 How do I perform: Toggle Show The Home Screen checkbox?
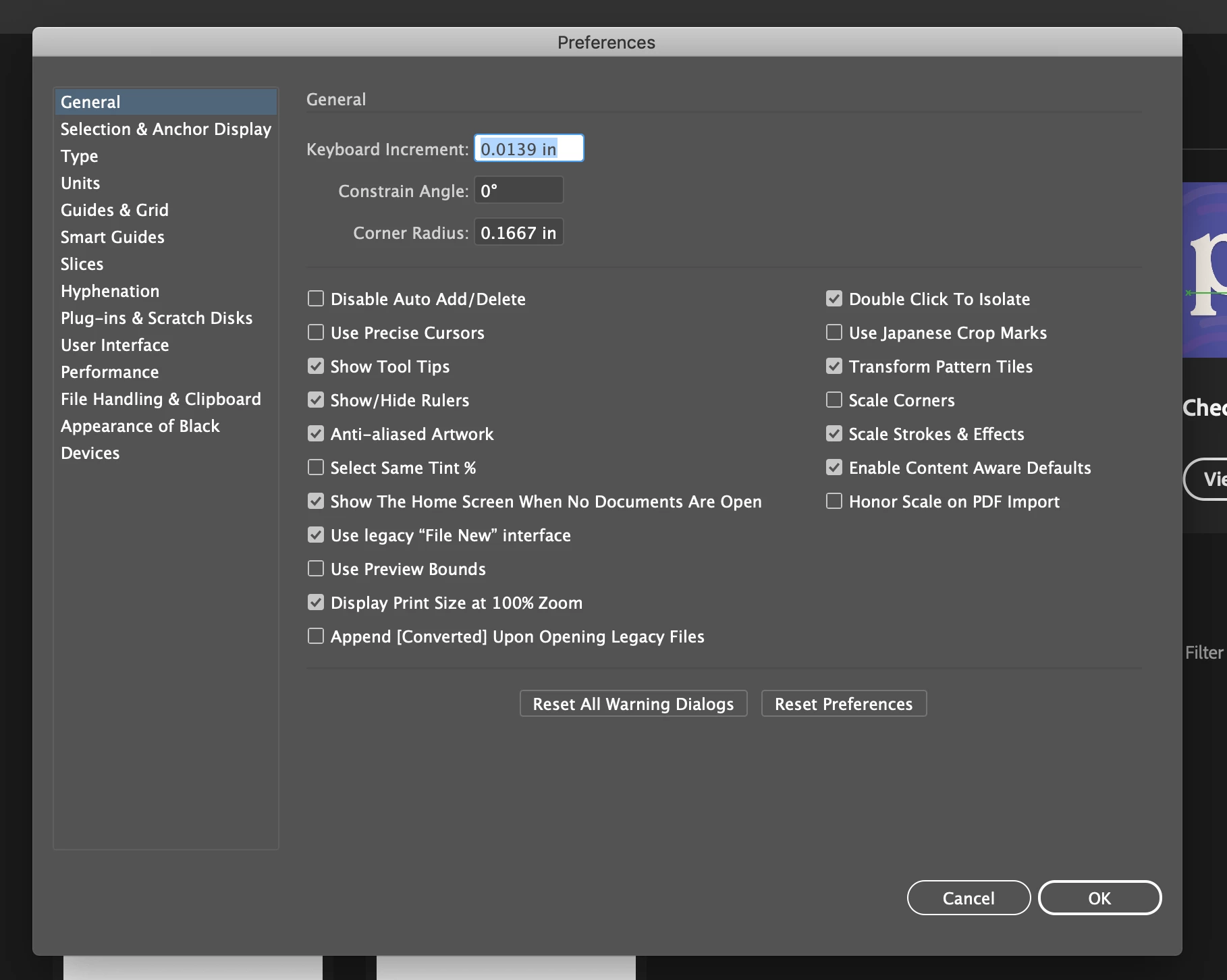point(316,501)
